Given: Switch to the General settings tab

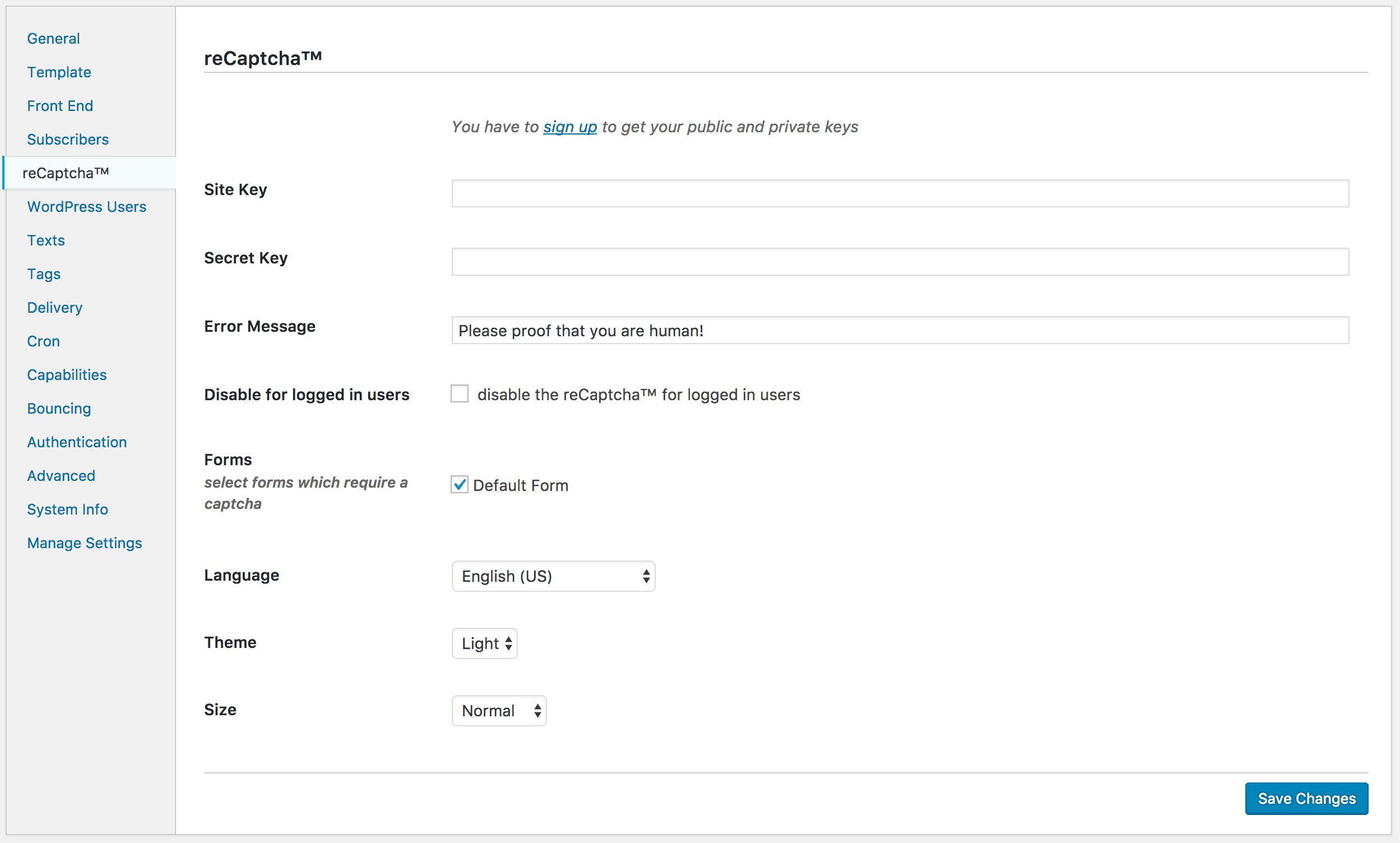Looking at the screenshot, I should [x=53, y=39].
